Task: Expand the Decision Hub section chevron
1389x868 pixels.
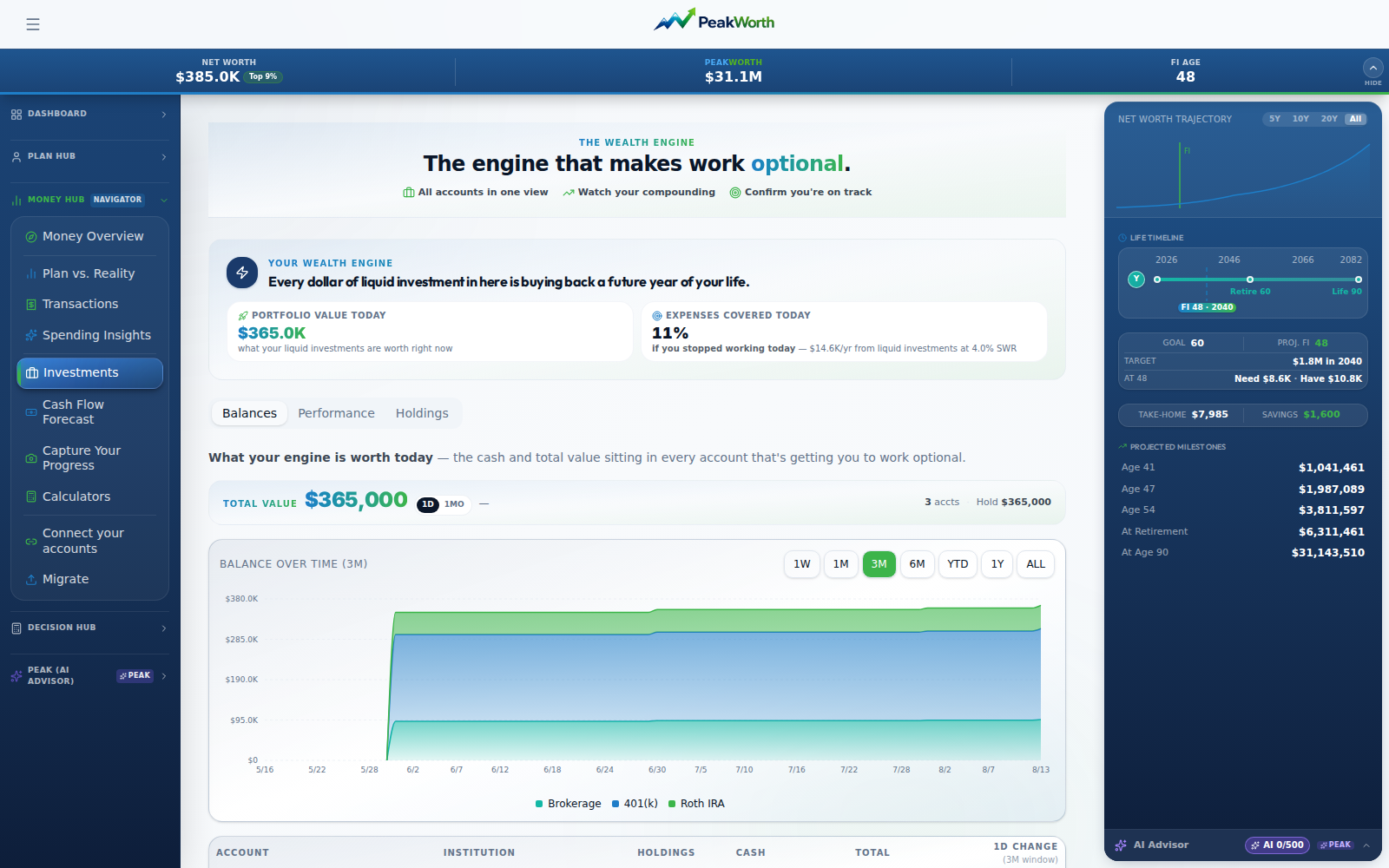Action: coord(164,628)
